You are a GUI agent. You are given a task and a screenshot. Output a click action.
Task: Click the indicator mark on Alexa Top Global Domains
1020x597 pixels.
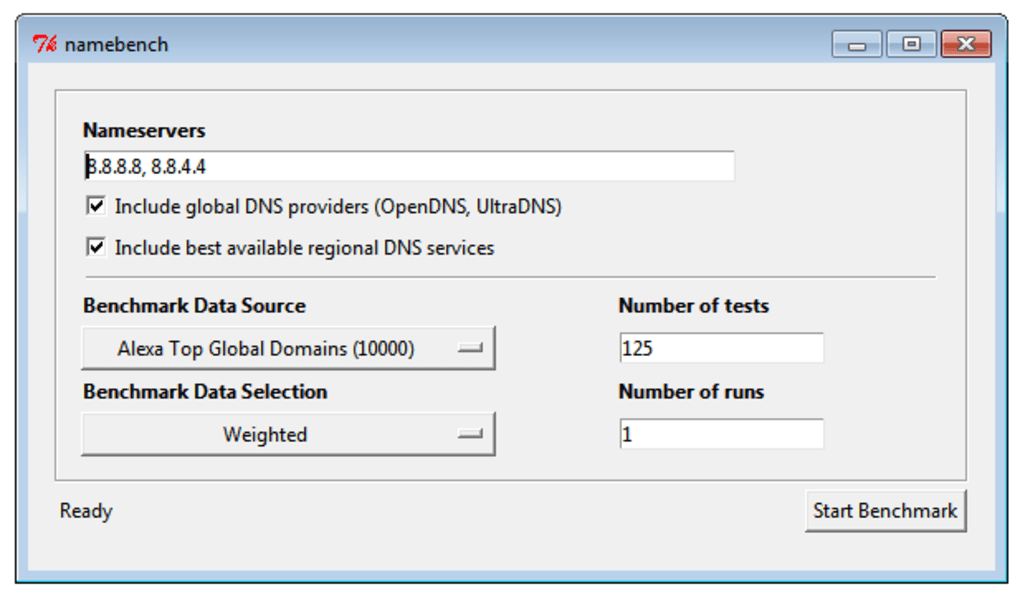click(469, 348)
